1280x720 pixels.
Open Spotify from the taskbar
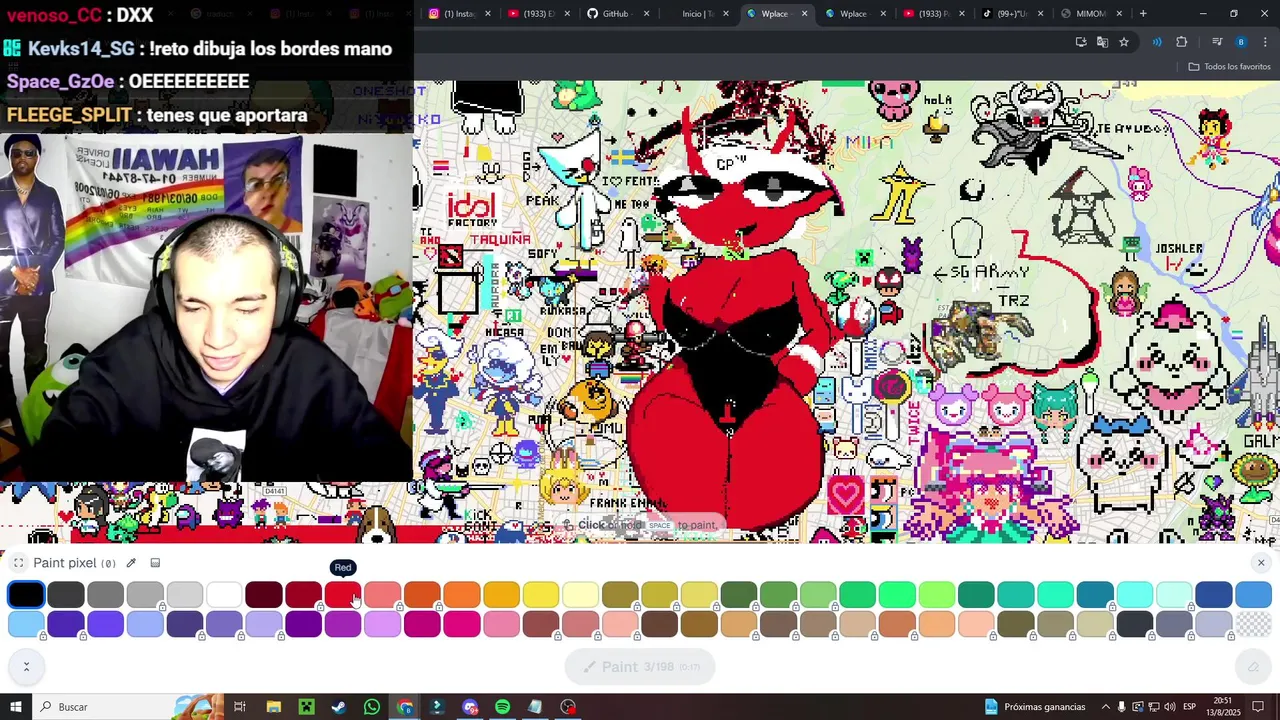pyautogui.click(x=502, y=707)
